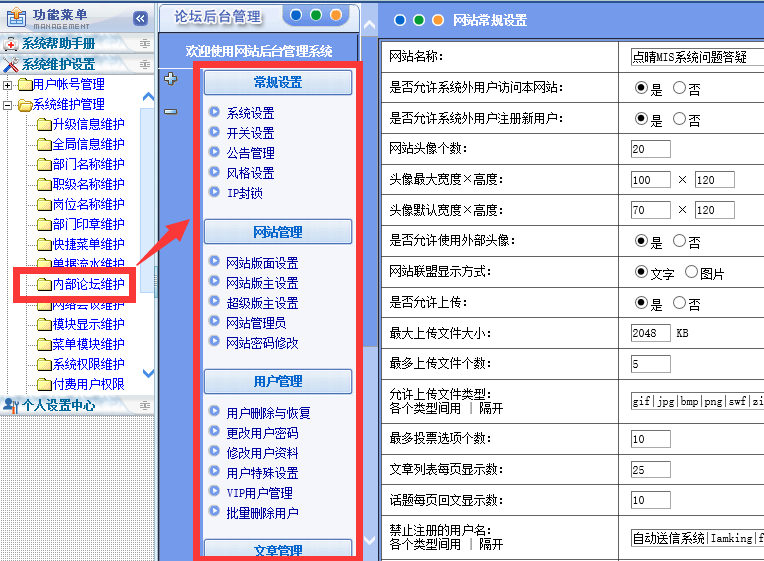Click the plus icon in forum sidebar

[170, 79]
